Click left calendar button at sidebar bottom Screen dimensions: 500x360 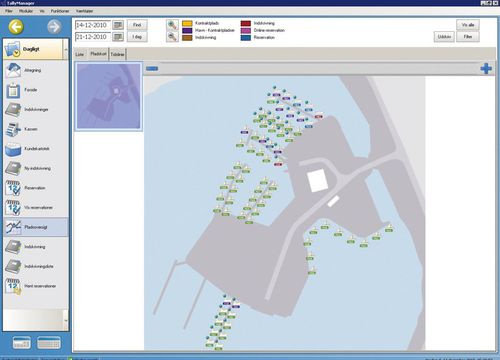22,343
